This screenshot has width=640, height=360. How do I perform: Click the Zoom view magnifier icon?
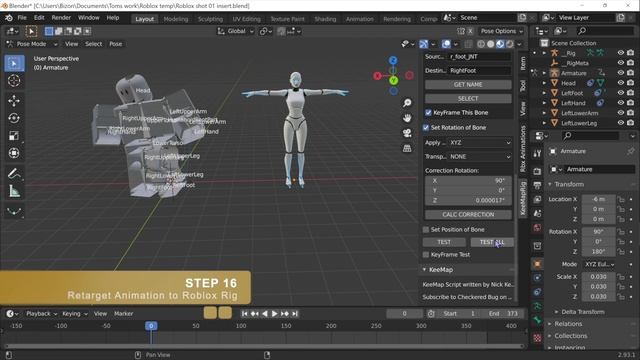(x=407, y=103)
